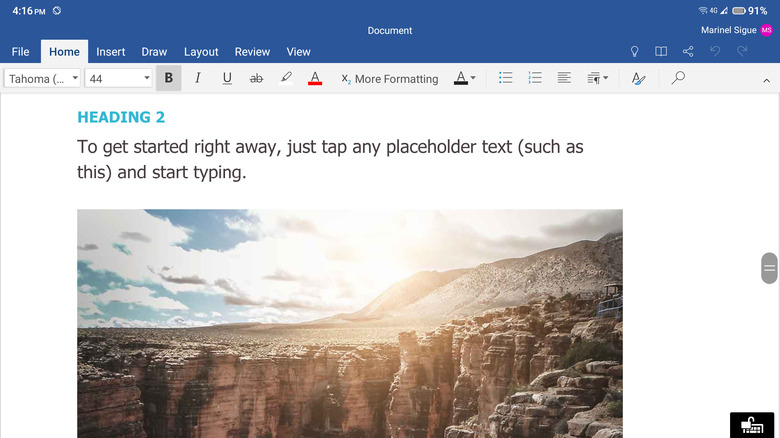Toggle Bold formatting
The height and width of the screenshot is (438, 780).
pos(168,78)
